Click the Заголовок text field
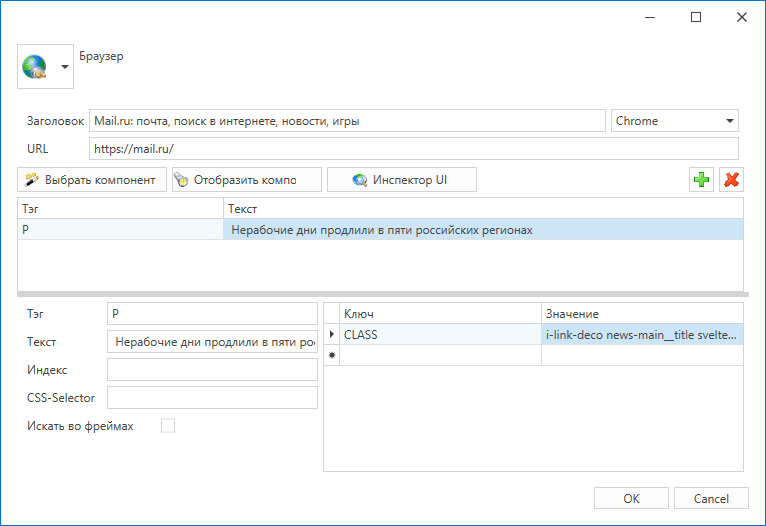The image size is (766, 526). click(x=347, y=121)
